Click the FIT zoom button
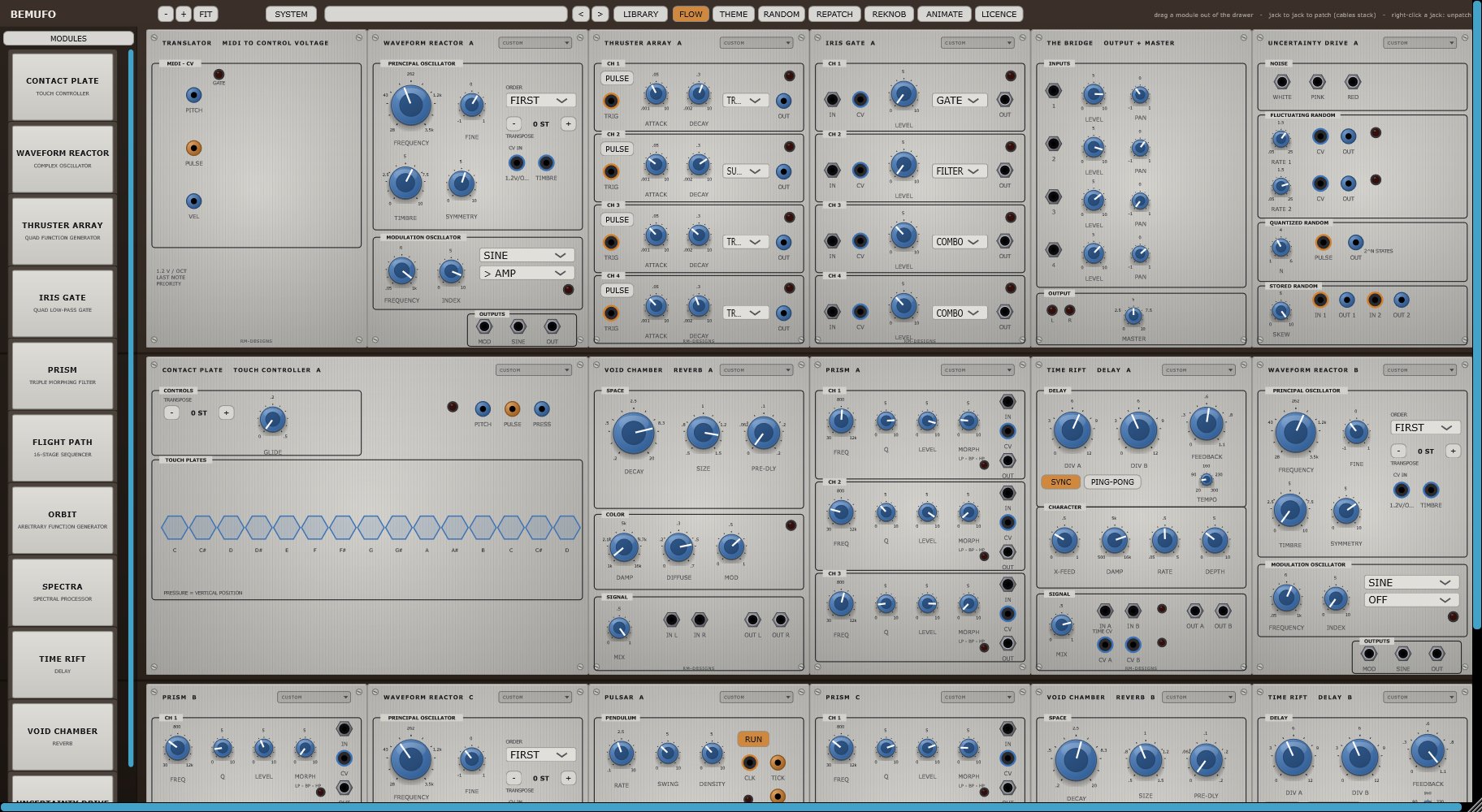The width and height of the screenshot is (1482, 812). tap(206, 14)
